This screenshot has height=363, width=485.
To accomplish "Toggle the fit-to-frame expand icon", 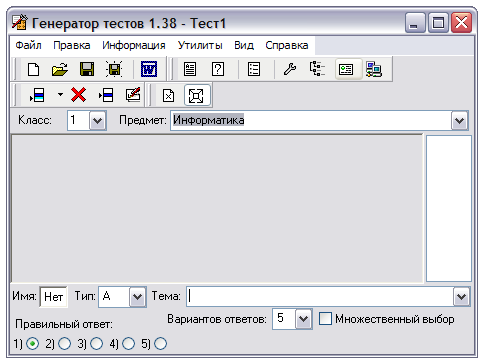I will click(196, 96).
